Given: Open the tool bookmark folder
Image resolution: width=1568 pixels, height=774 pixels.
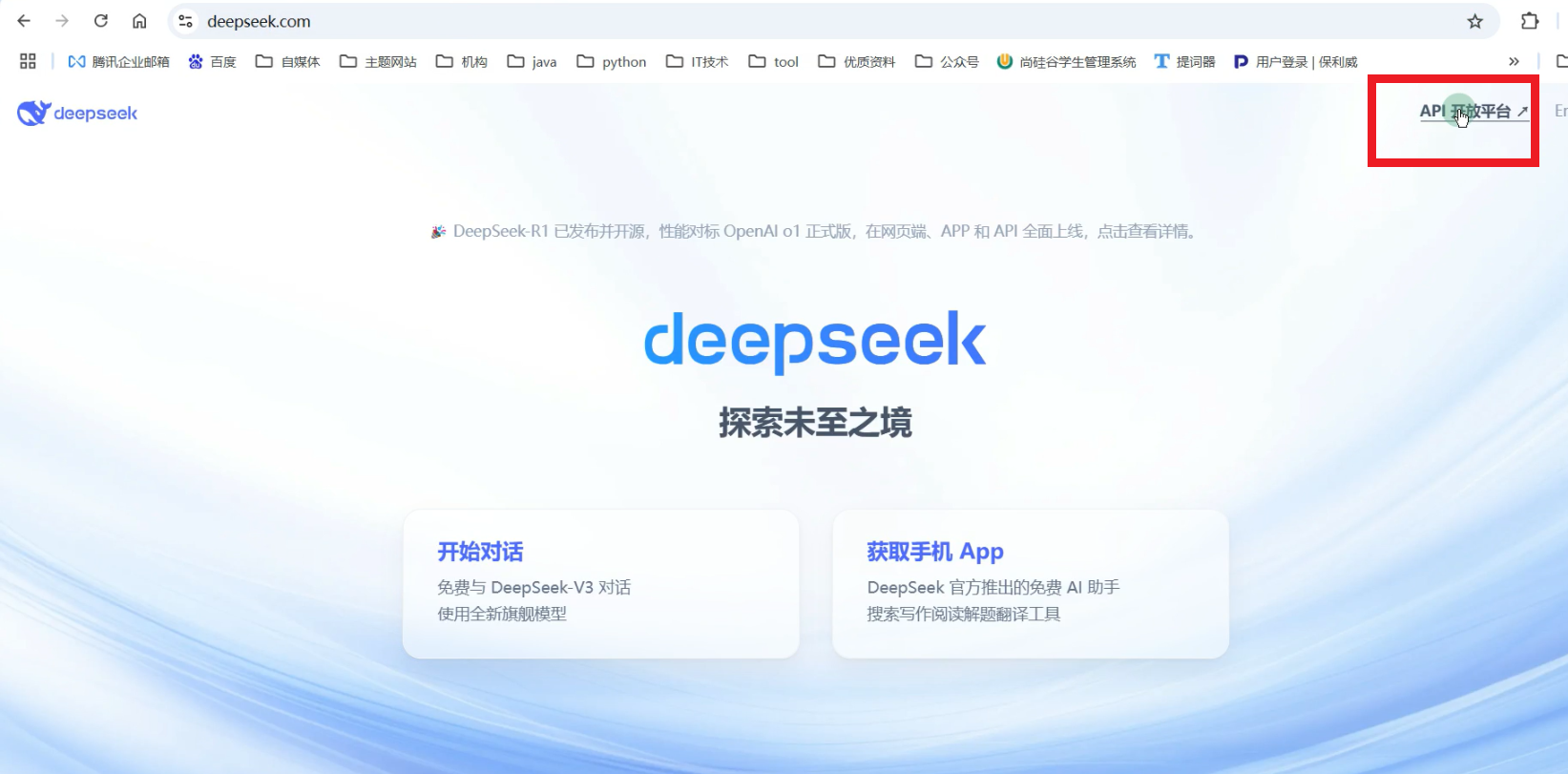Looking at the screenshot, I should [773, 61].
